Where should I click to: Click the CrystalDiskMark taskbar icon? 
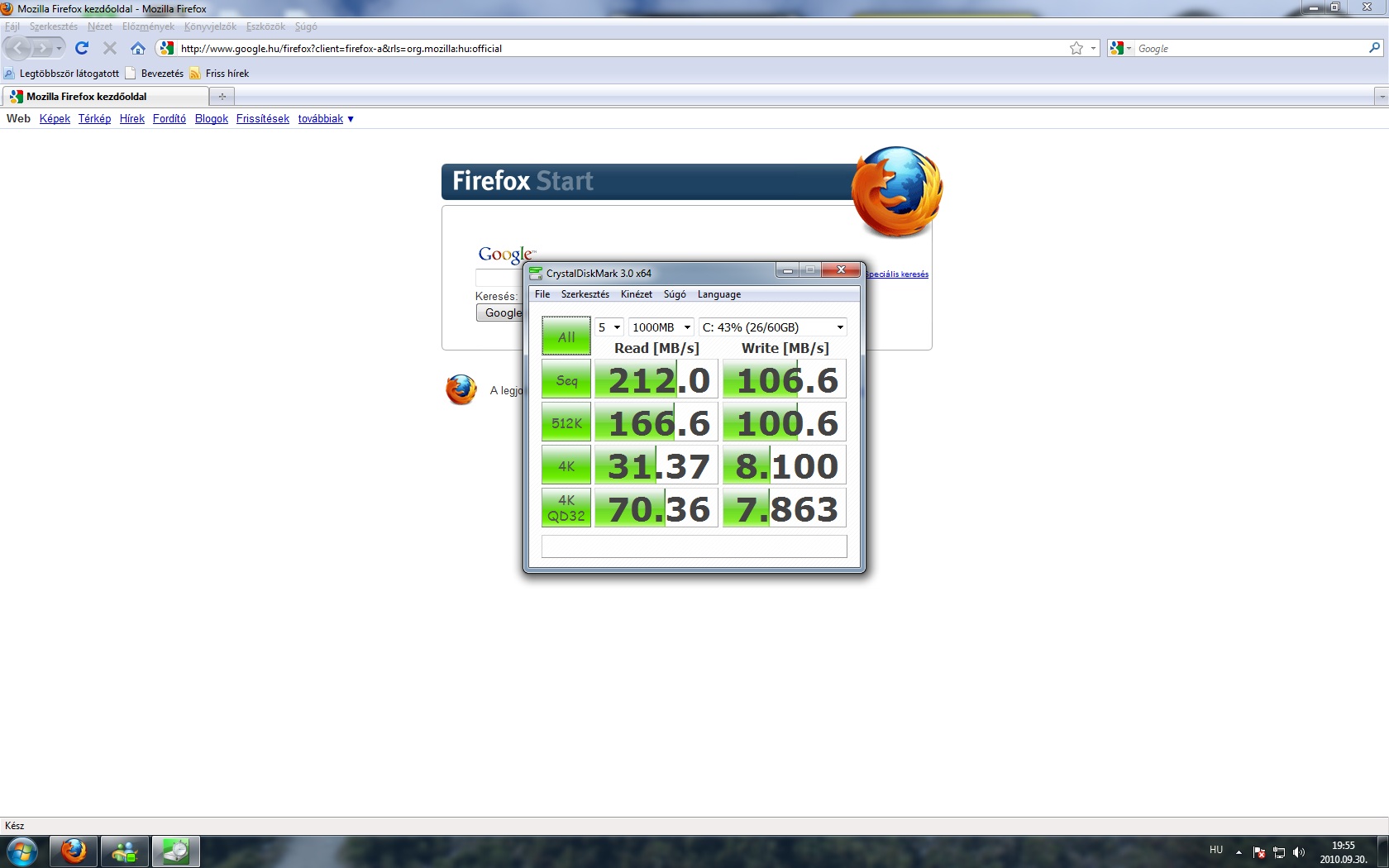tap(175, 851)
